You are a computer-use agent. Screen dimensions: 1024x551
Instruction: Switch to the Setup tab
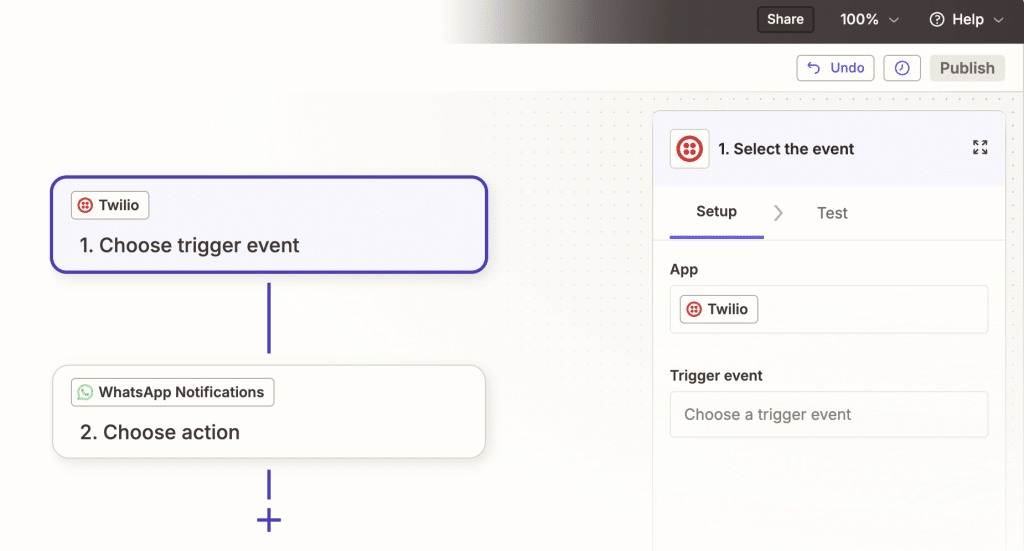(x=716, y=212)
